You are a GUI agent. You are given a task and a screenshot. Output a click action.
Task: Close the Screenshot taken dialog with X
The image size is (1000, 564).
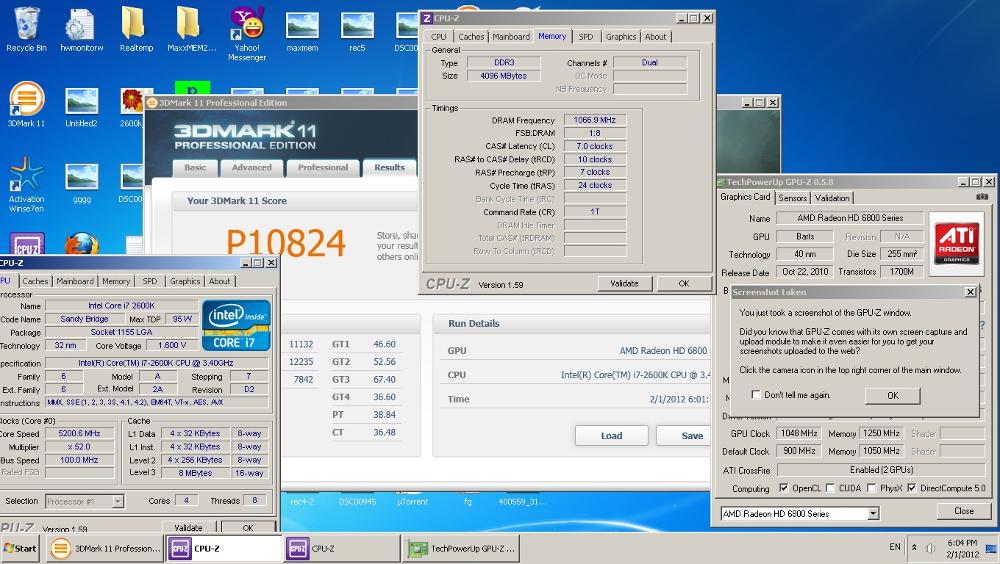click(x=970, y=292)
